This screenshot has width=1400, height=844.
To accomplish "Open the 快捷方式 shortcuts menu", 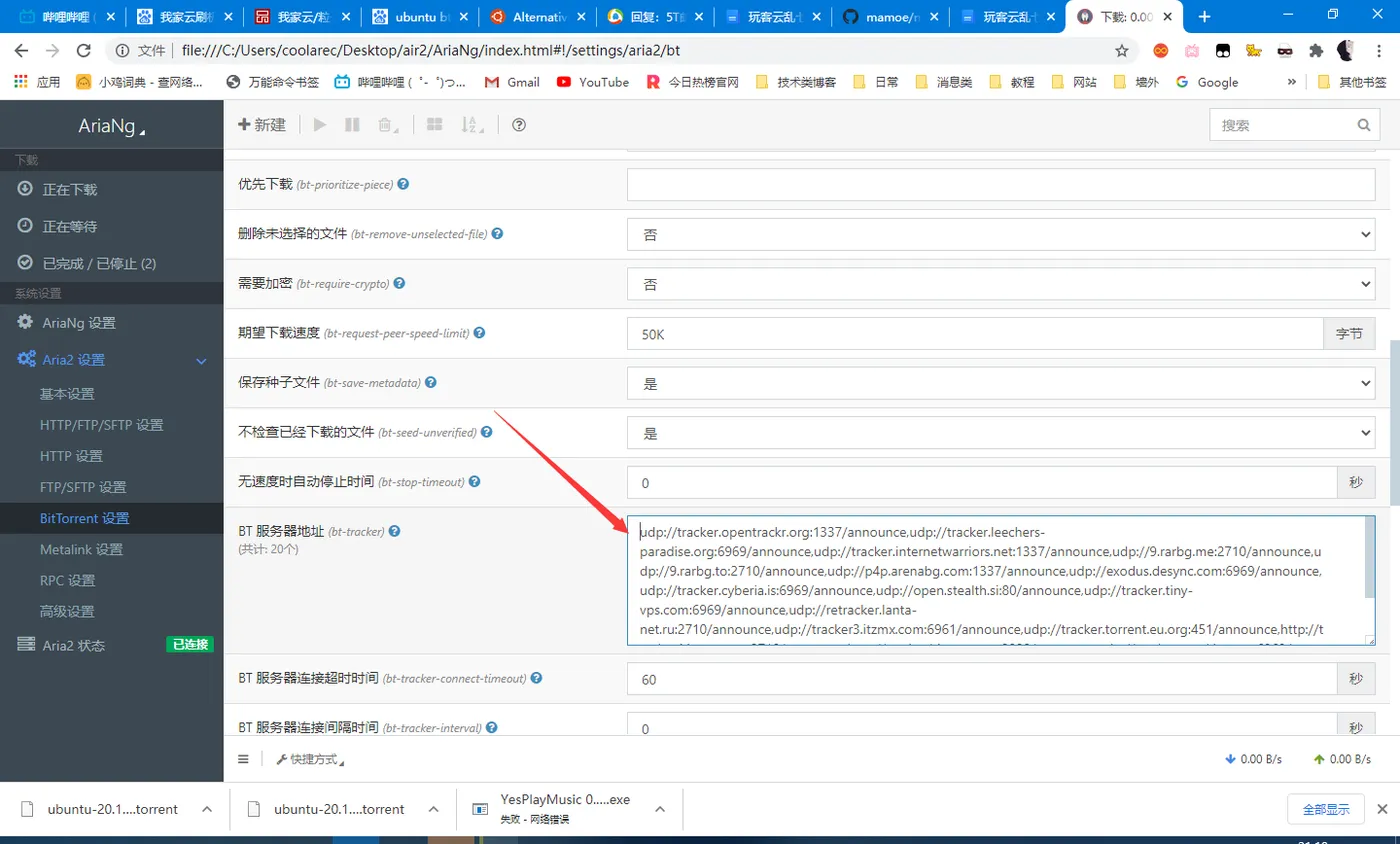I will click(310, 760).
